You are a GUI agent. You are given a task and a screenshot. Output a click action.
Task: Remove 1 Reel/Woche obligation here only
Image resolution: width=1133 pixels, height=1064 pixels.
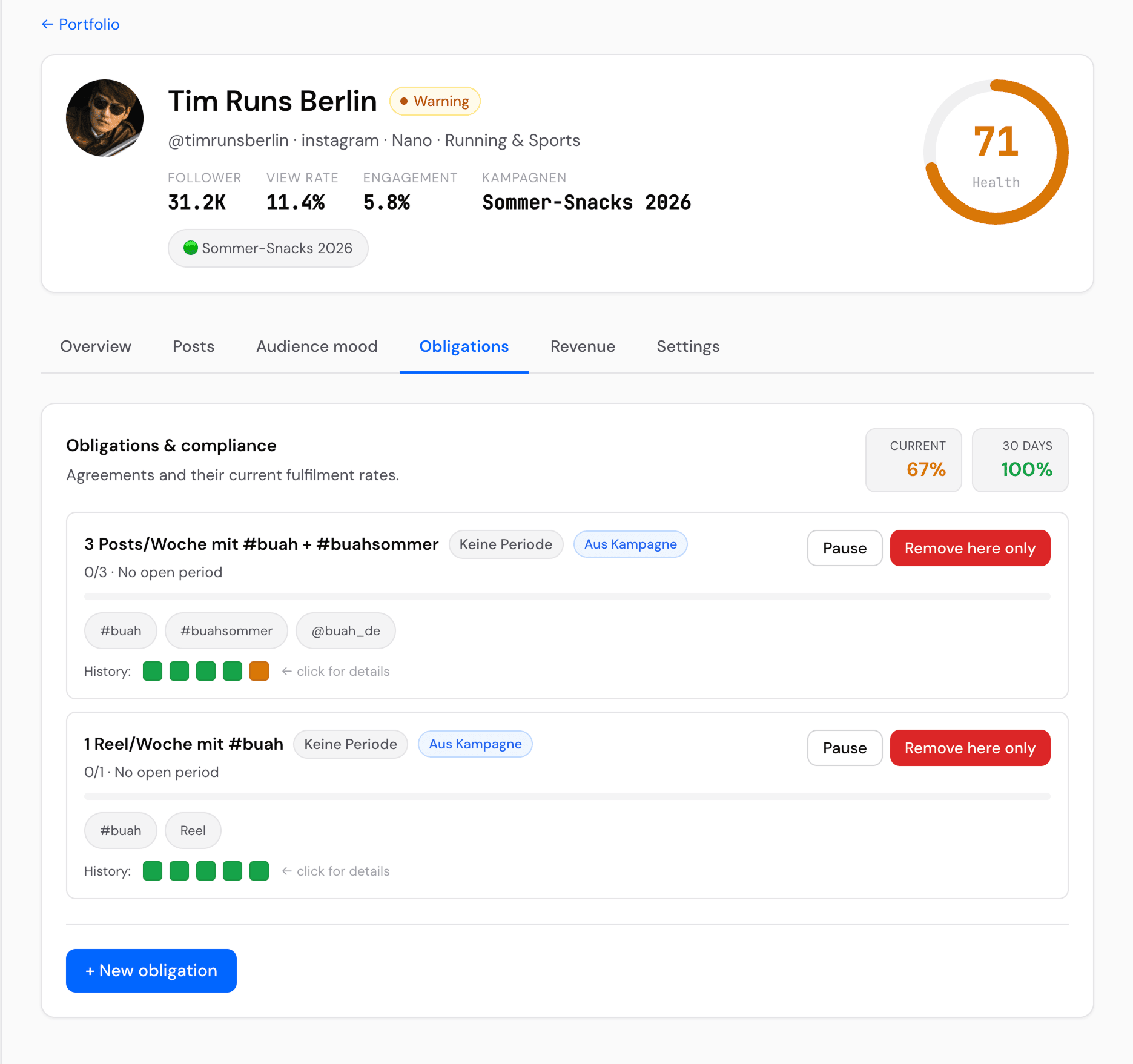coord(970,748)
